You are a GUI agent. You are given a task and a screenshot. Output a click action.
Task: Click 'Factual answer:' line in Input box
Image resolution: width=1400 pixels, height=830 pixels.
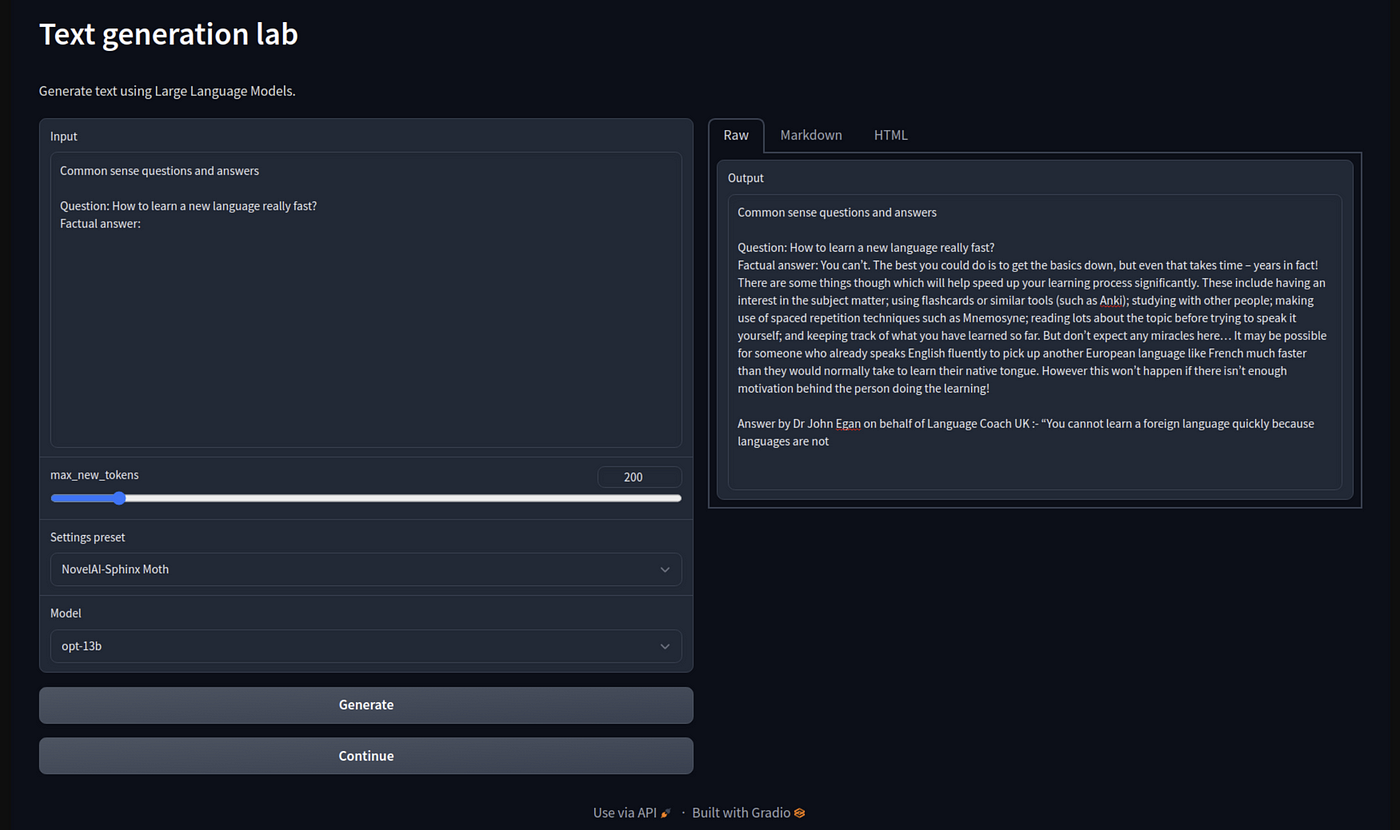[x=100, y=223]
